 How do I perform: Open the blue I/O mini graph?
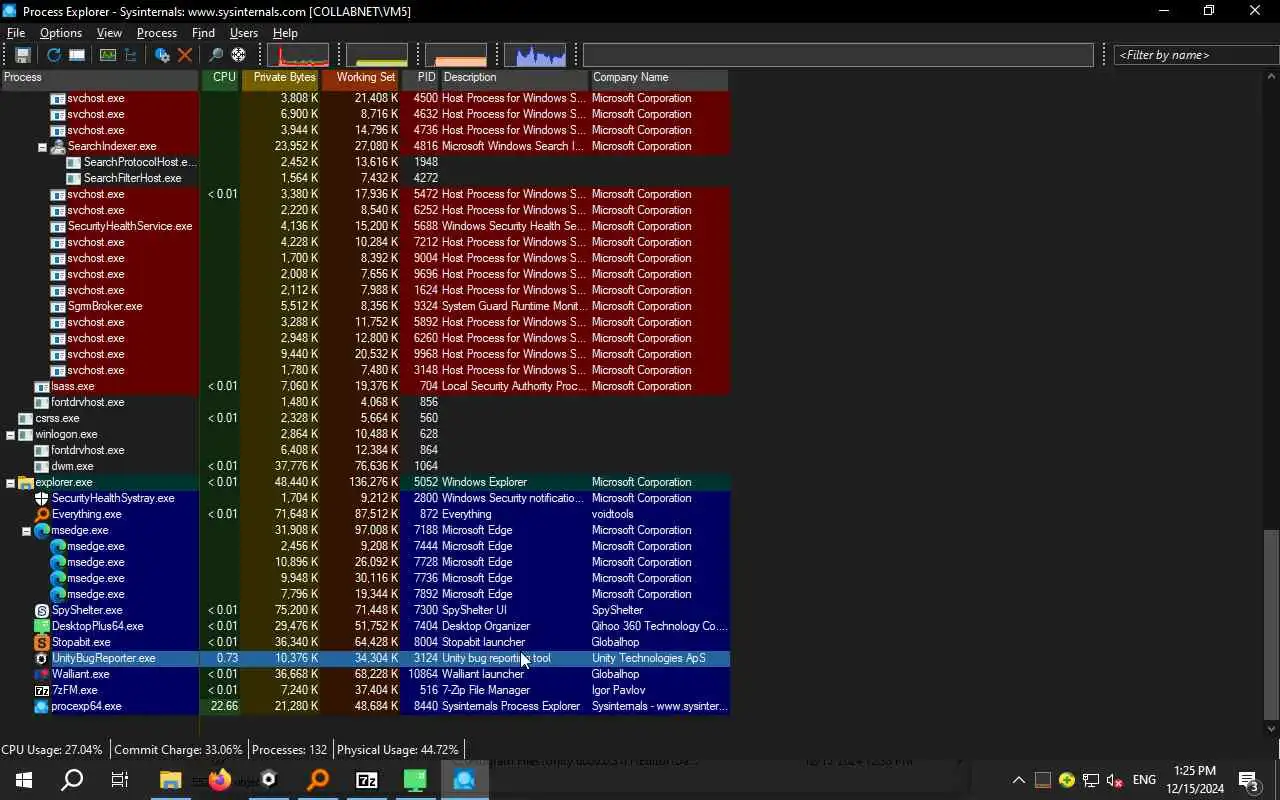[x=535, y=55]
